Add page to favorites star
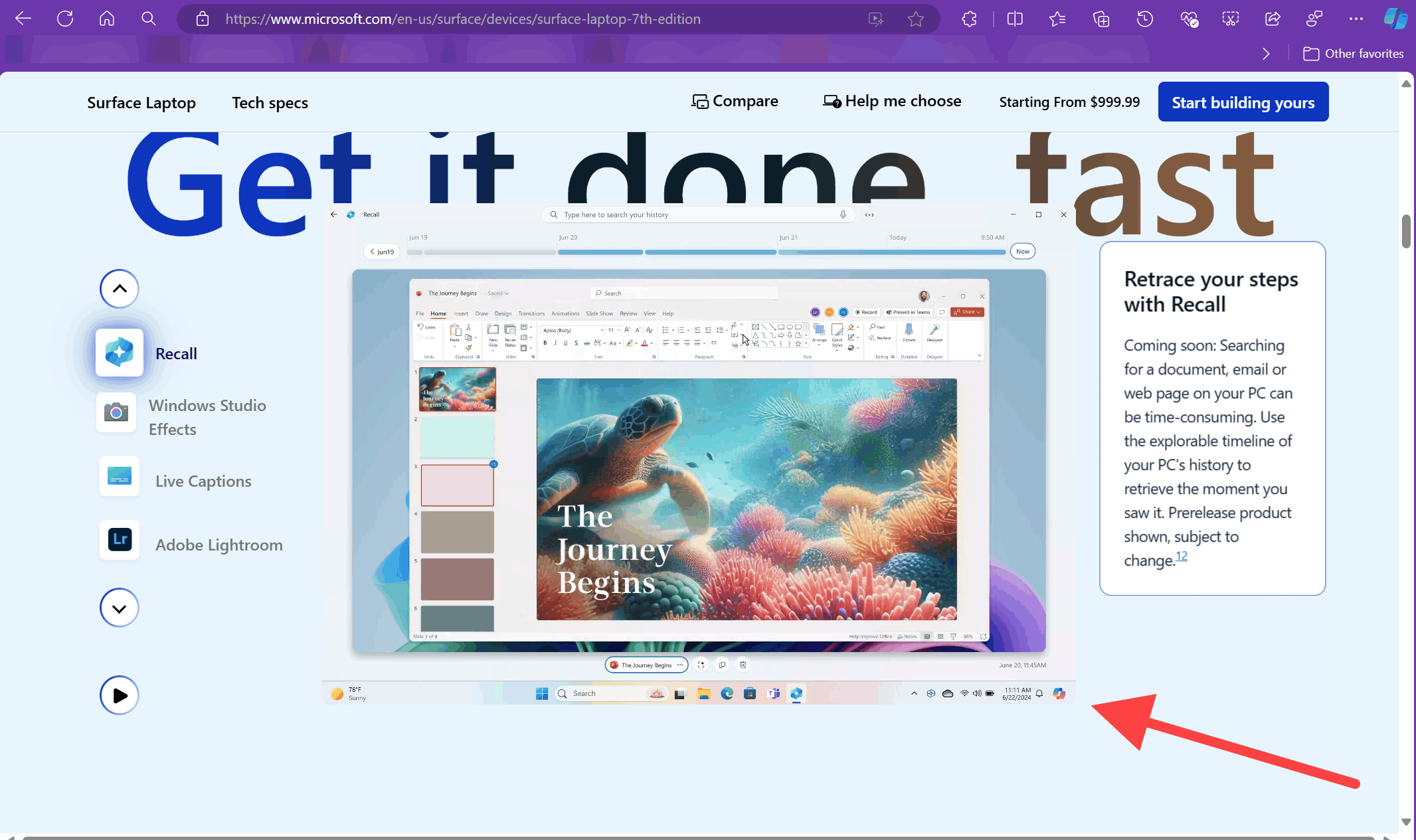Image resolution: width=1416 pixels, height=840 pixels. (916, 19)
